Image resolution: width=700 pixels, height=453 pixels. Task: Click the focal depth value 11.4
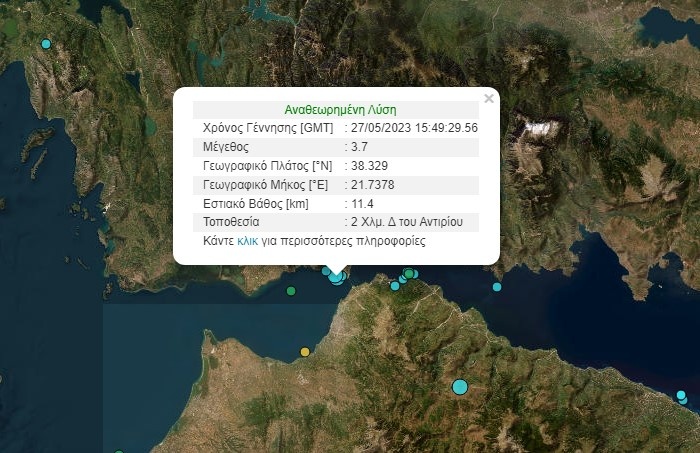tap(362, 203)
